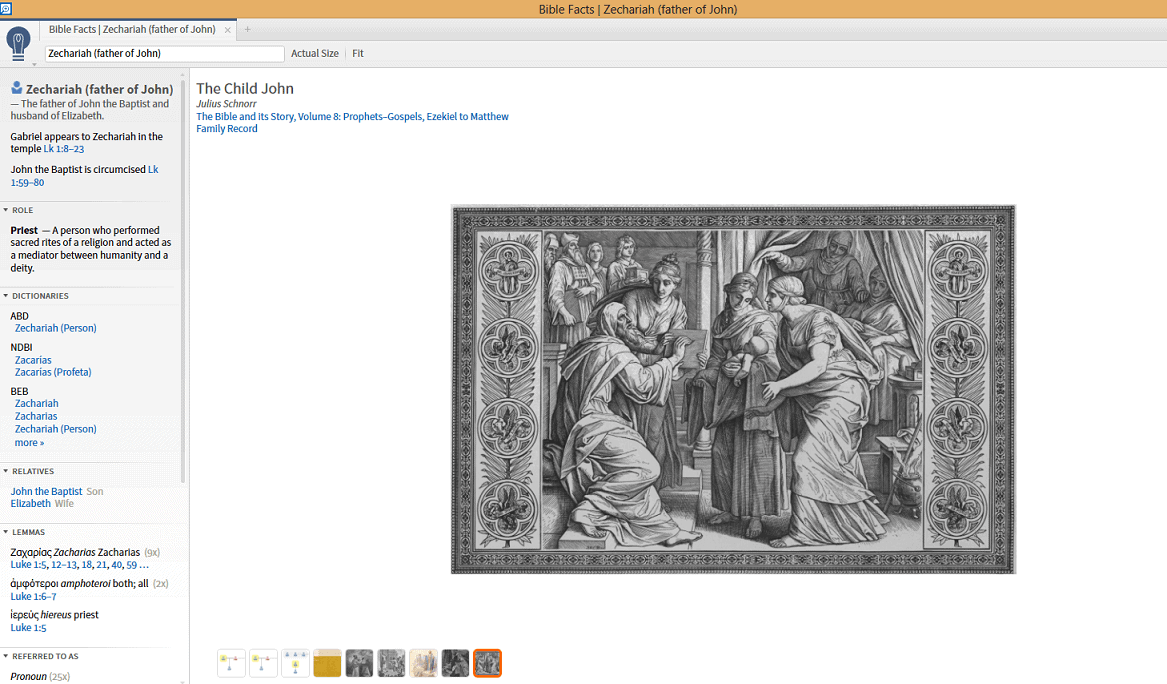Open the Lk 1:8–23 reference link
This screenshot has width=1167, height=684.
(63, 149)
